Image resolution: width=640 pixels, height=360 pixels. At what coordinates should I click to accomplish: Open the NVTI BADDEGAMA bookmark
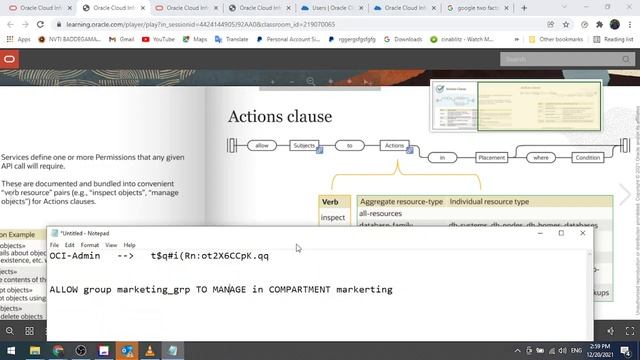pos(69,39)
